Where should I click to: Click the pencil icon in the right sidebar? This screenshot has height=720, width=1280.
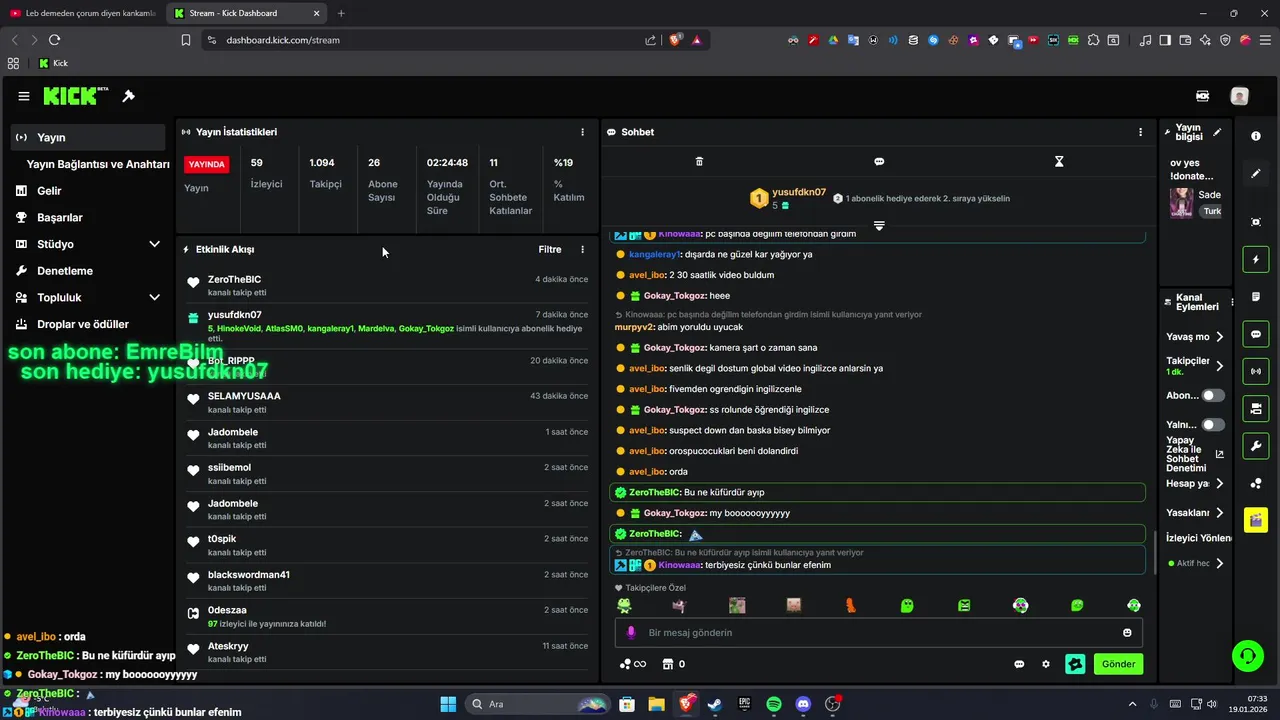click(x=1256, y=173)
